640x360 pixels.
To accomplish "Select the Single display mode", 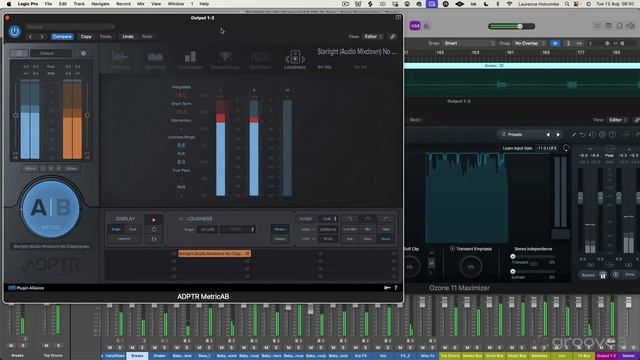I will 116,229.
